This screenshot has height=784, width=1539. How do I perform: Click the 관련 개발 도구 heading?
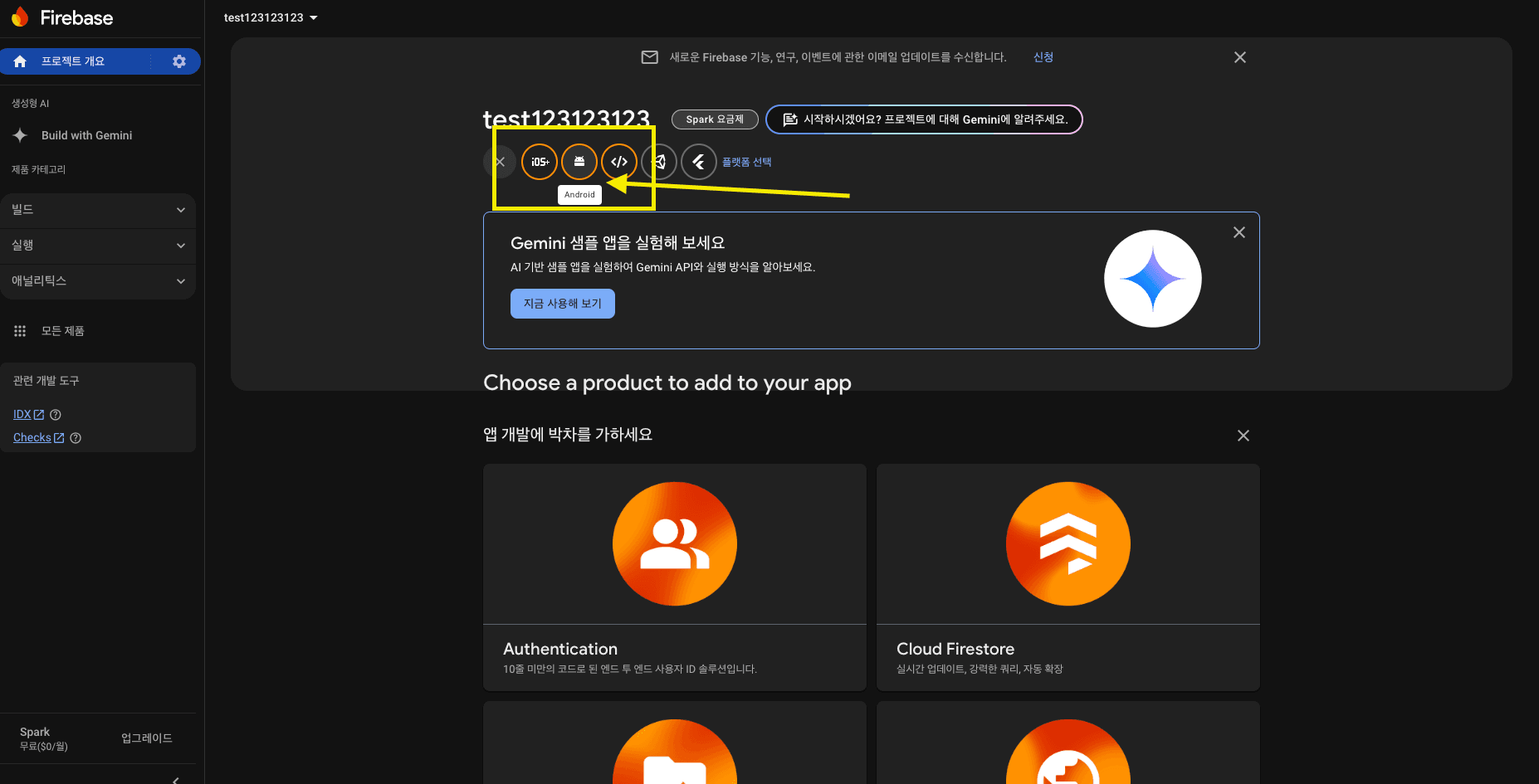[46, 381]
